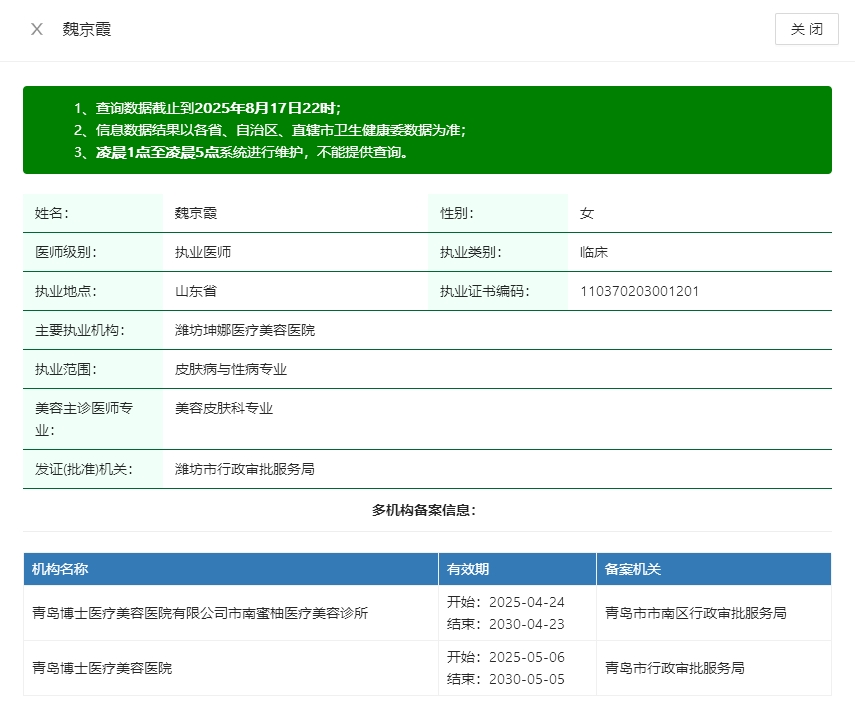
Task: Select the 市南蜜柚医疗美容诊所 institution row
Action: [200, 613]
